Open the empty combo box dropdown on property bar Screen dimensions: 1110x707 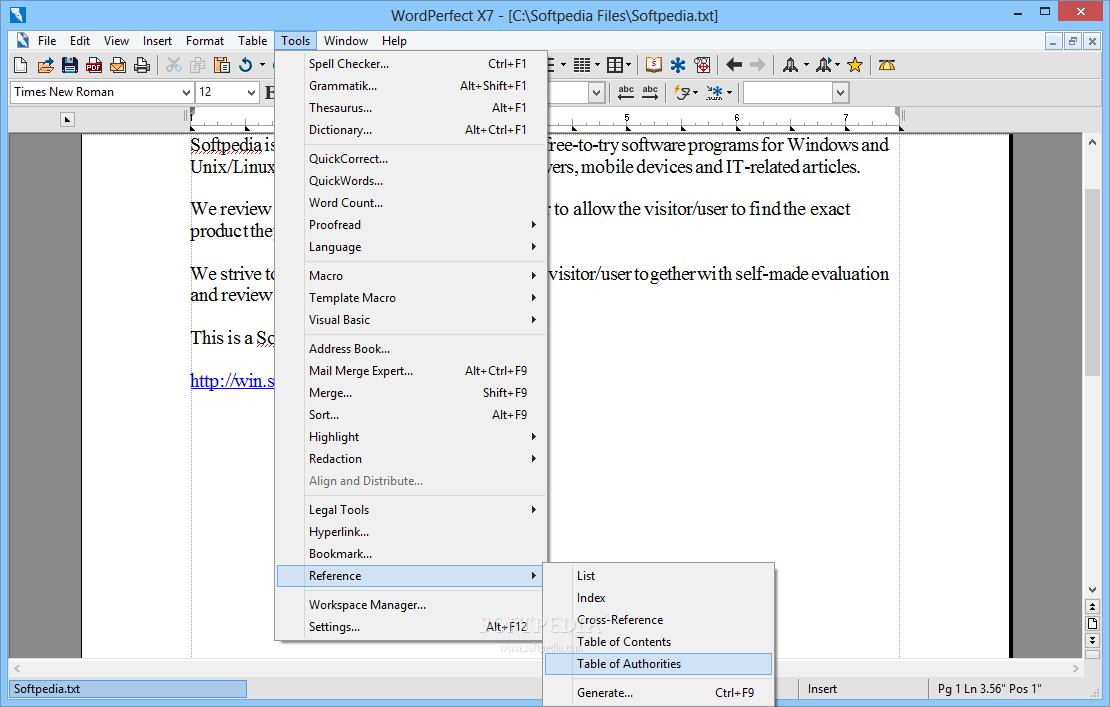[x=840, y=93]
